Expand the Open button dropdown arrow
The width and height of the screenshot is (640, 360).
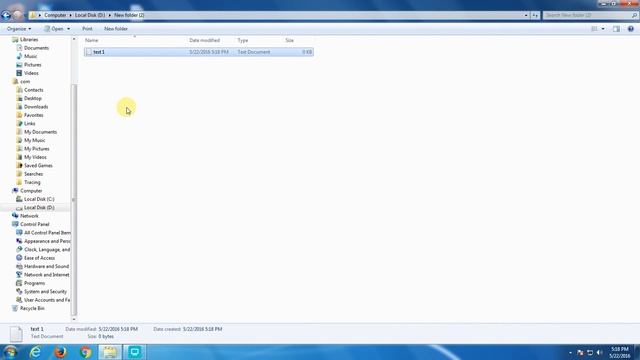[x=68, y=29]
